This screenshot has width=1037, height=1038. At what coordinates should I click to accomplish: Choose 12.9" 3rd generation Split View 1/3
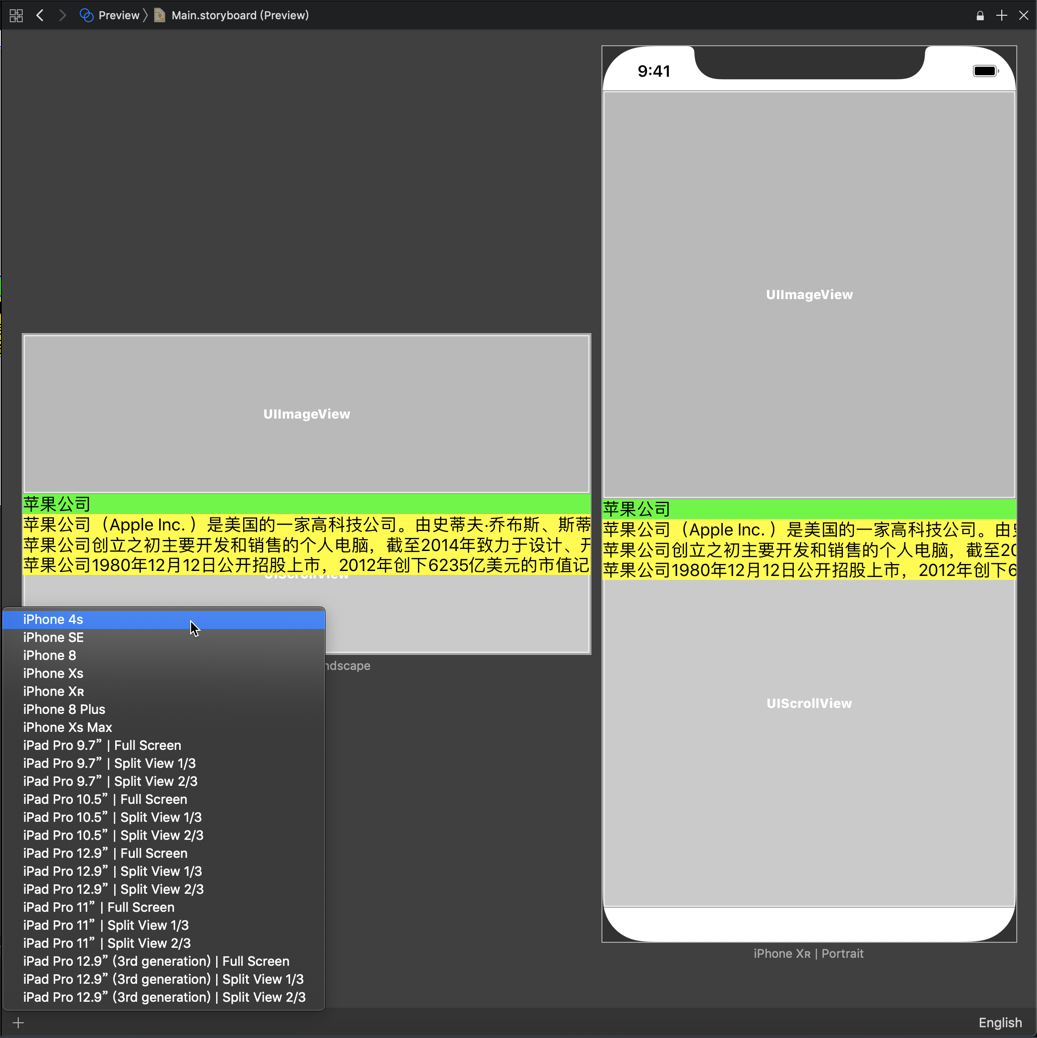tap(164, 979)
